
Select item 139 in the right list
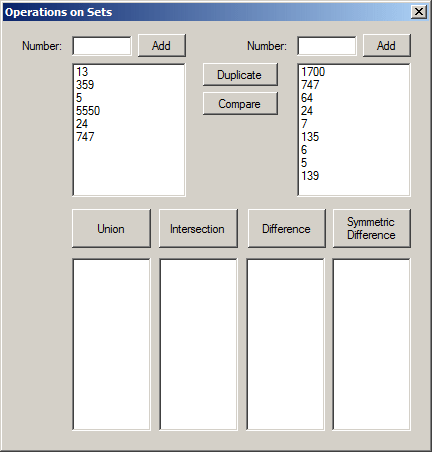click(x=310, y=176)
